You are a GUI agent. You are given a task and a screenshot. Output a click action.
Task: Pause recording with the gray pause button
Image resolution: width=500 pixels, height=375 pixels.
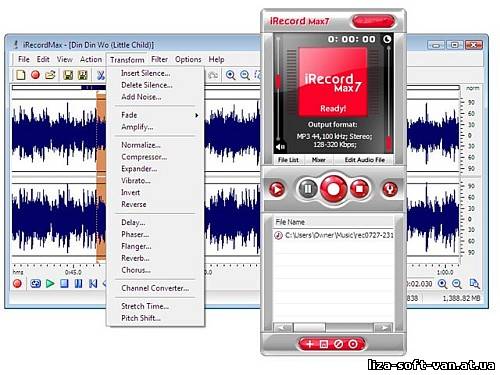[x=307, y=189]
